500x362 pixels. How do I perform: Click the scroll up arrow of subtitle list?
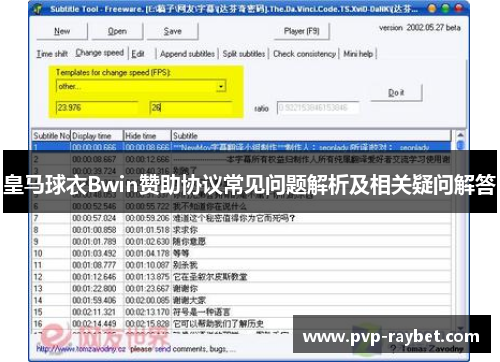[x=460, y=135]
